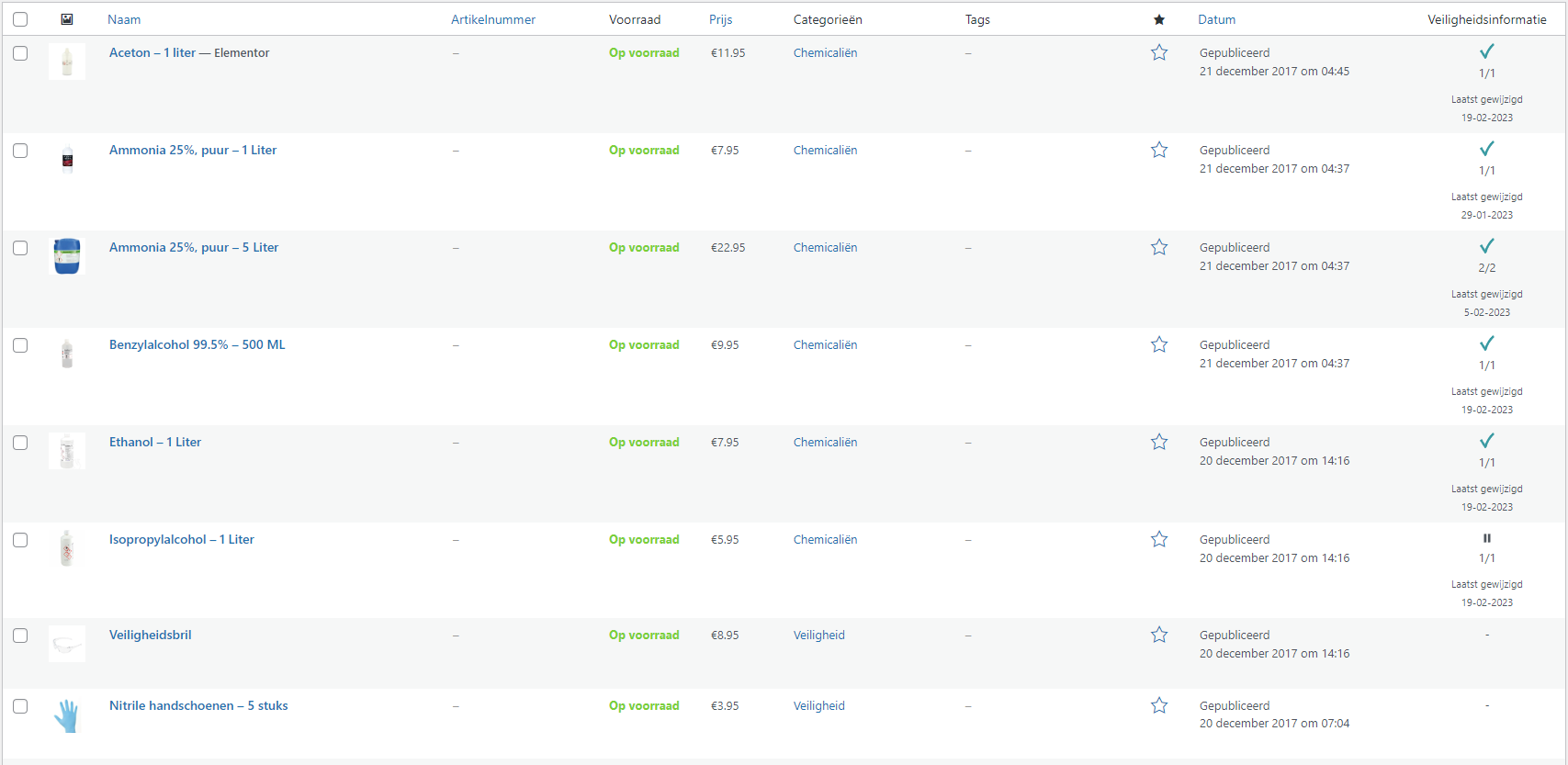
Task: Toggle featured star for Benzylalcohol 99.5%
Action: pos(1159,344)
